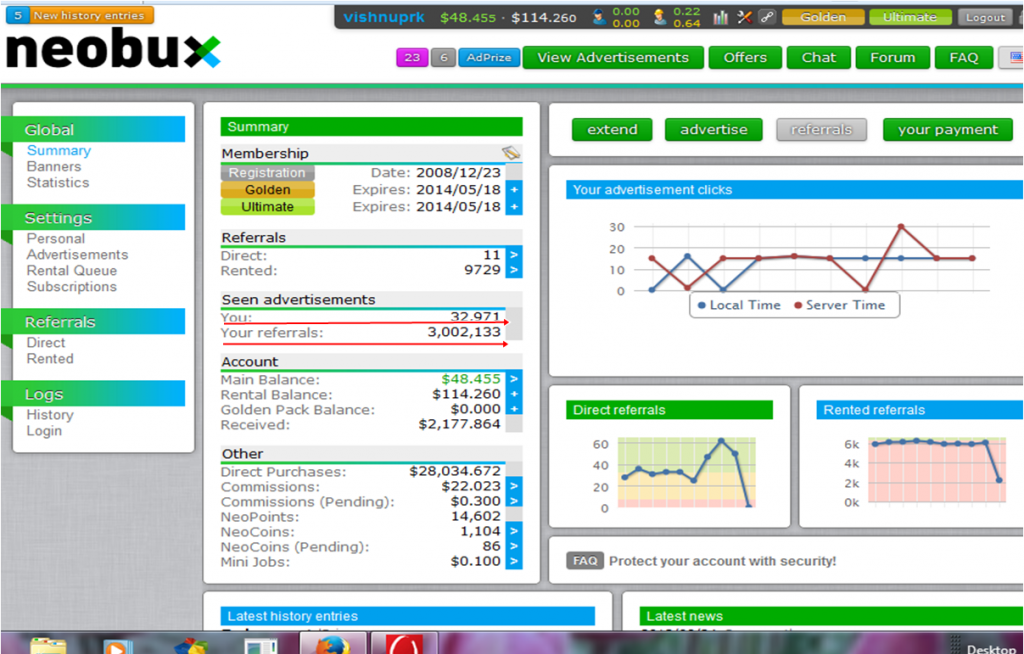Open Subscriptions in the sidebar
The image size is (1024, 654).
[x=72, y=287]
